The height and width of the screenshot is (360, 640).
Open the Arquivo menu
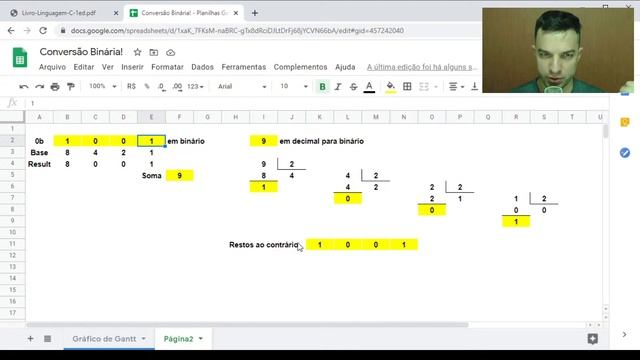pos(52,67)
